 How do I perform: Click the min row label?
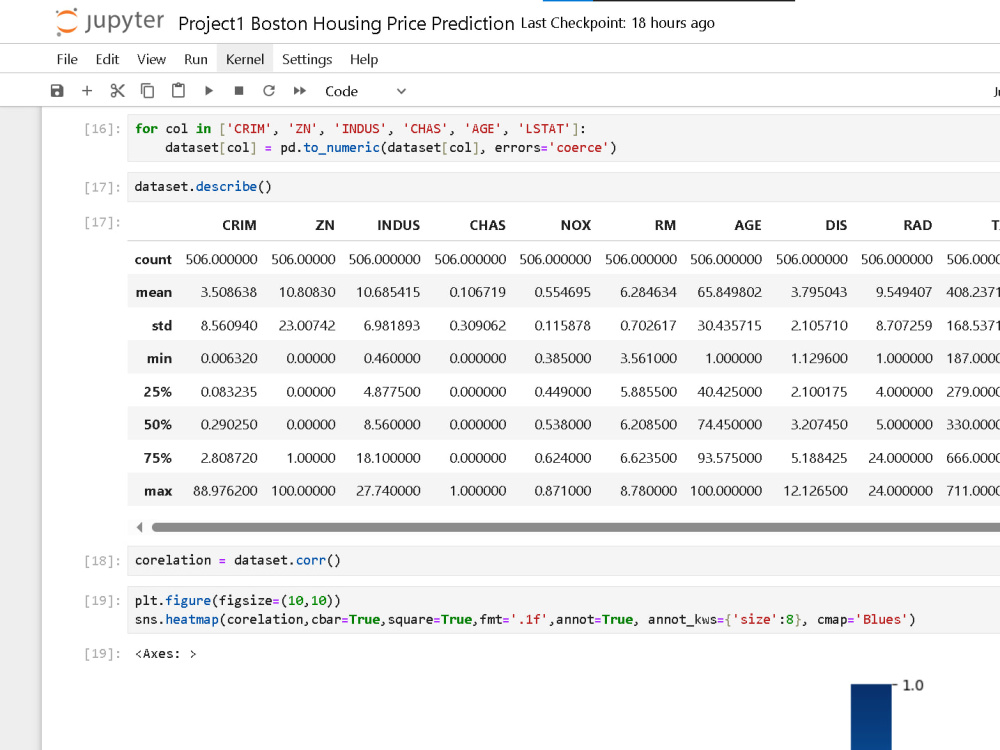coord(159,358)
